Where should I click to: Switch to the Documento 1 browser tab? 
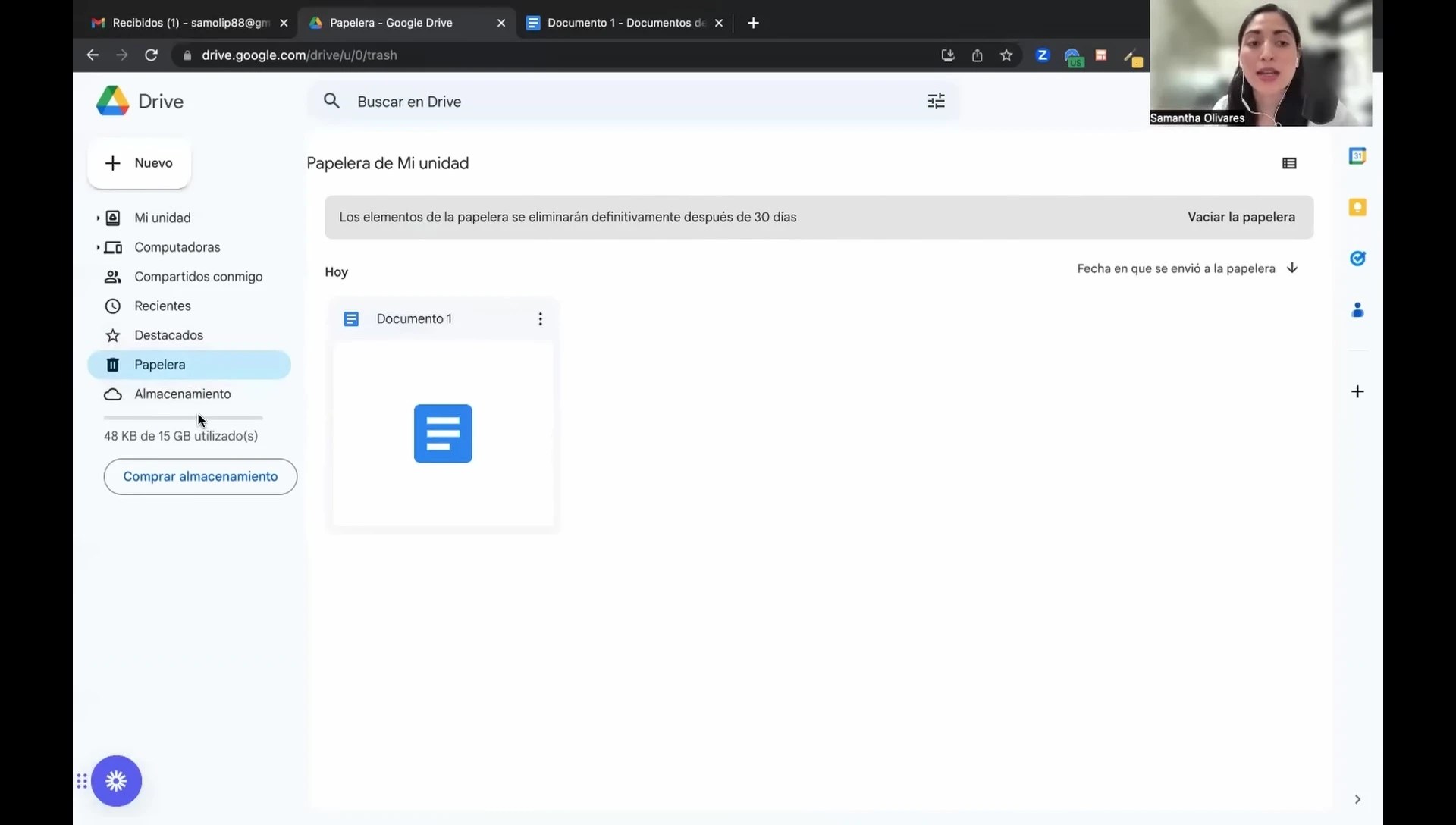(626, 23)
